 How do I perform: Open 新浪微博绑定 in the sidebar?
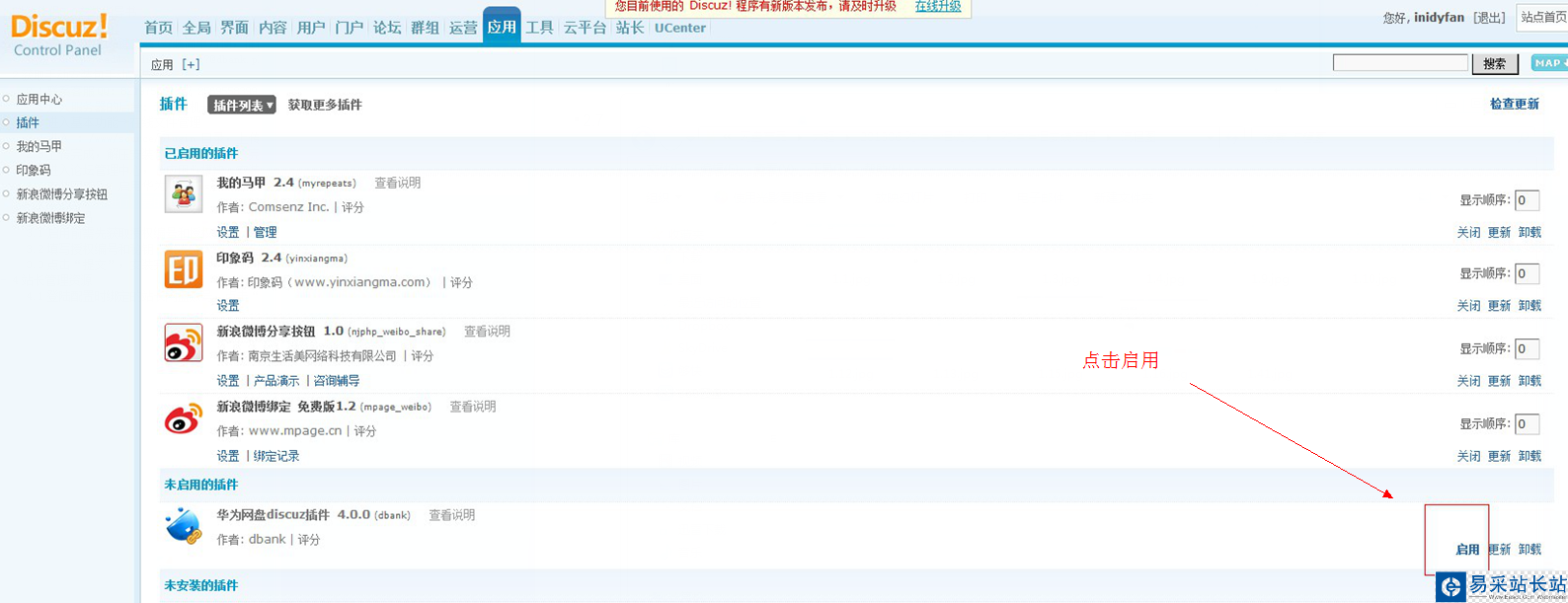pyautogui.click(x=50, y=218)
